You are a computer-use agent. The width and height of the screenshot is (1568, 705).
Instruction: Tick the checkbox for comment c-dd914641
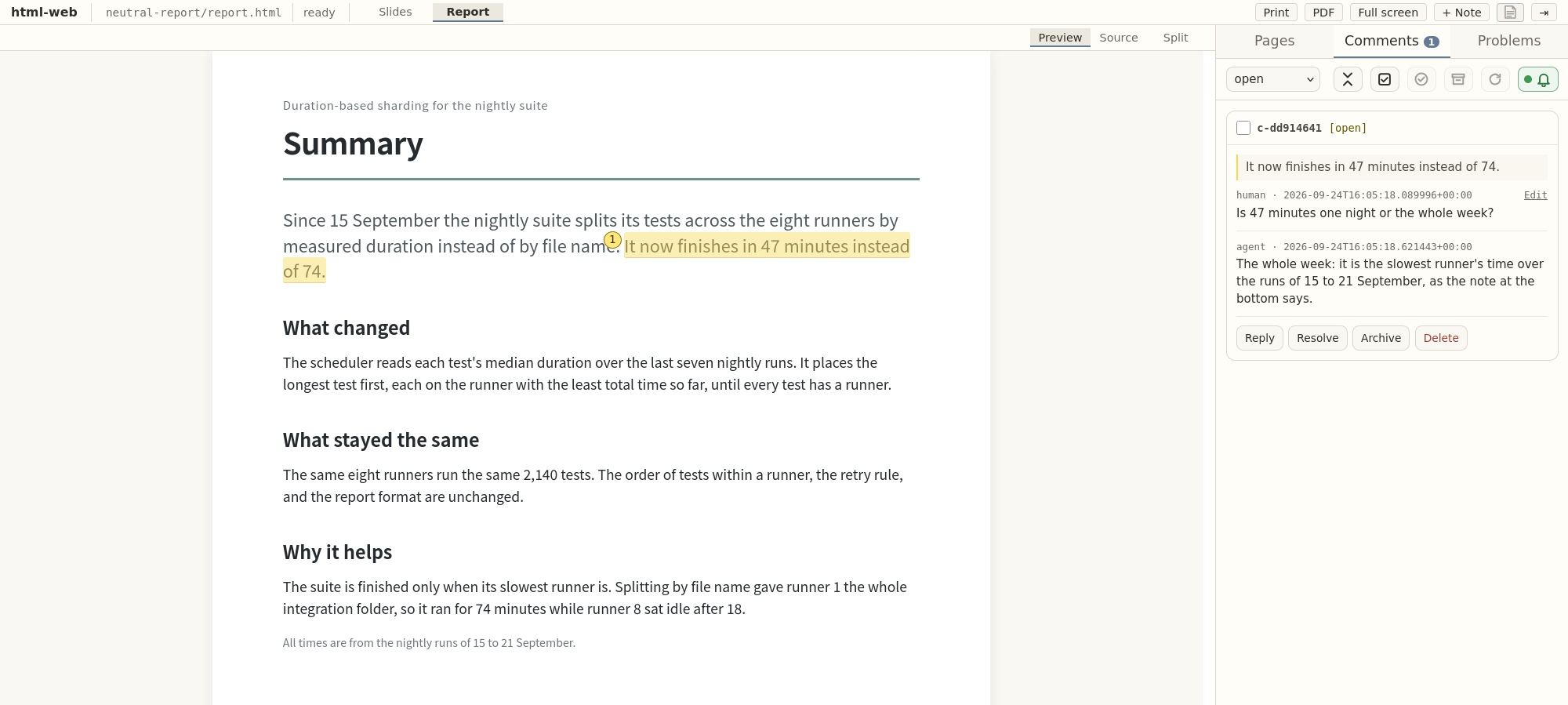pos(1243,128)
